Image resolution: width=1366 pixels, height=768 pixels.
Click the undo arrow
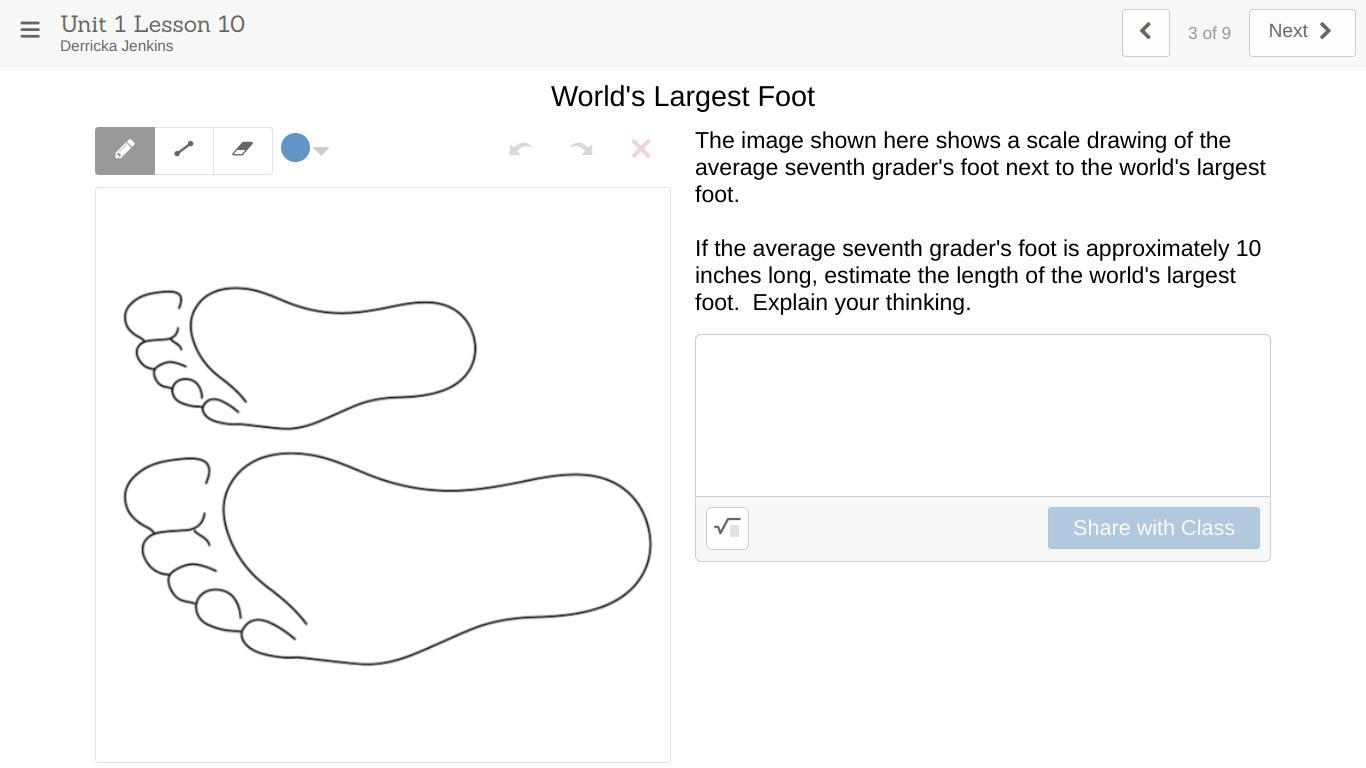pyautogui.click(x=520, y=150)
